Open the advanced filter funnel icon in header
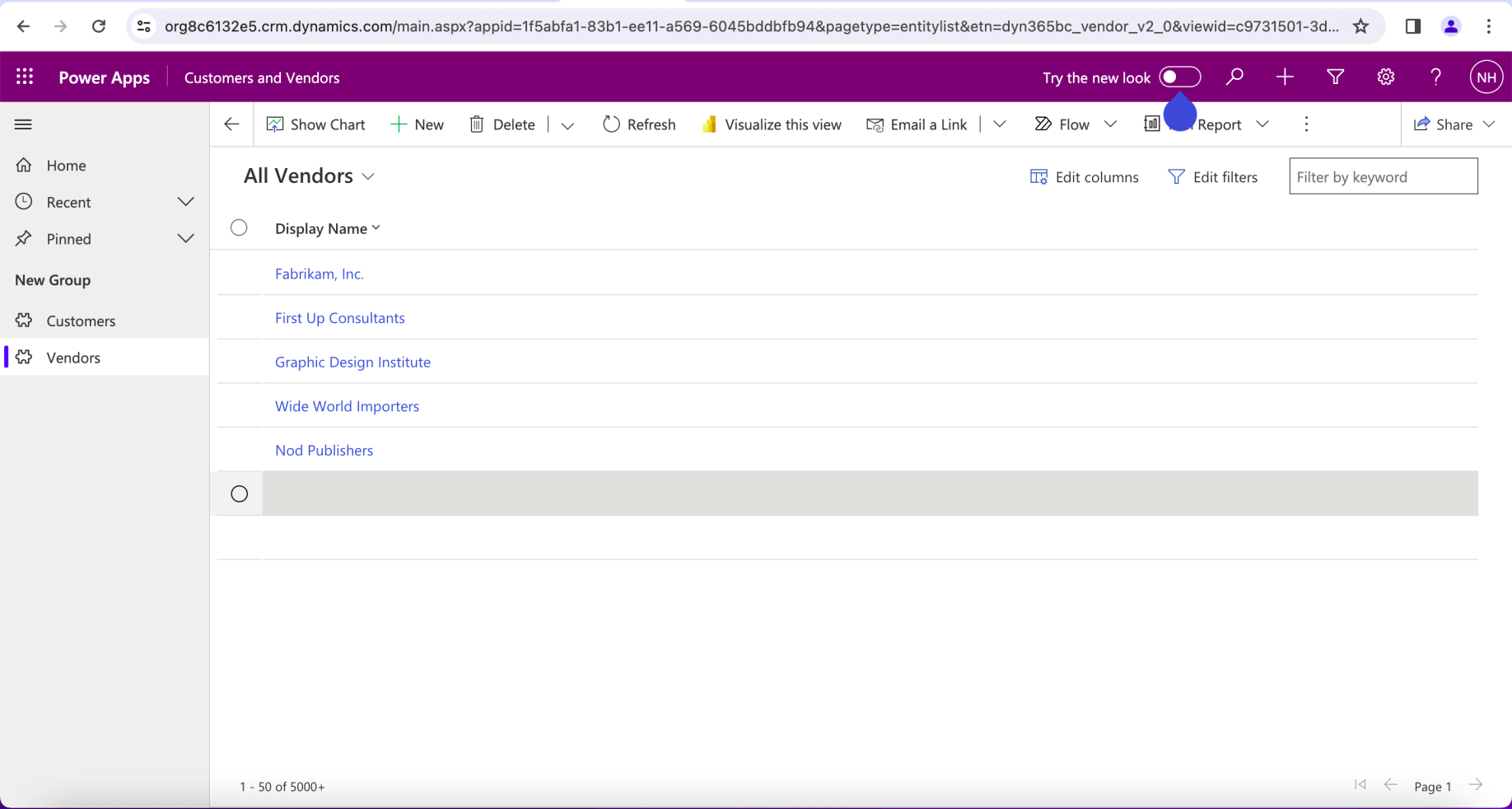The width and height of the screenshot is (1512, 809). [1335, 77]
